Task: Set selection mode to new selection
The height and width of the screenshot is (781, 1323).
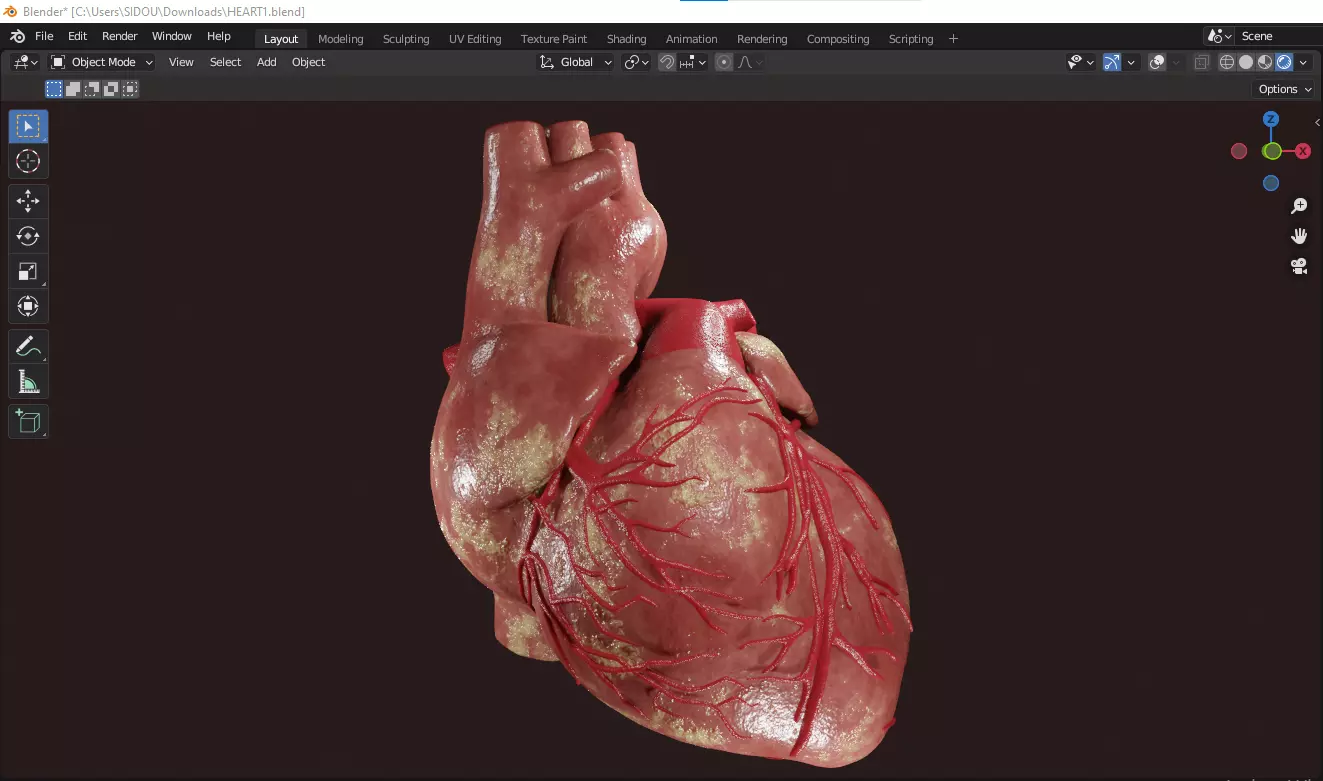Action: [x=54, y=89]
